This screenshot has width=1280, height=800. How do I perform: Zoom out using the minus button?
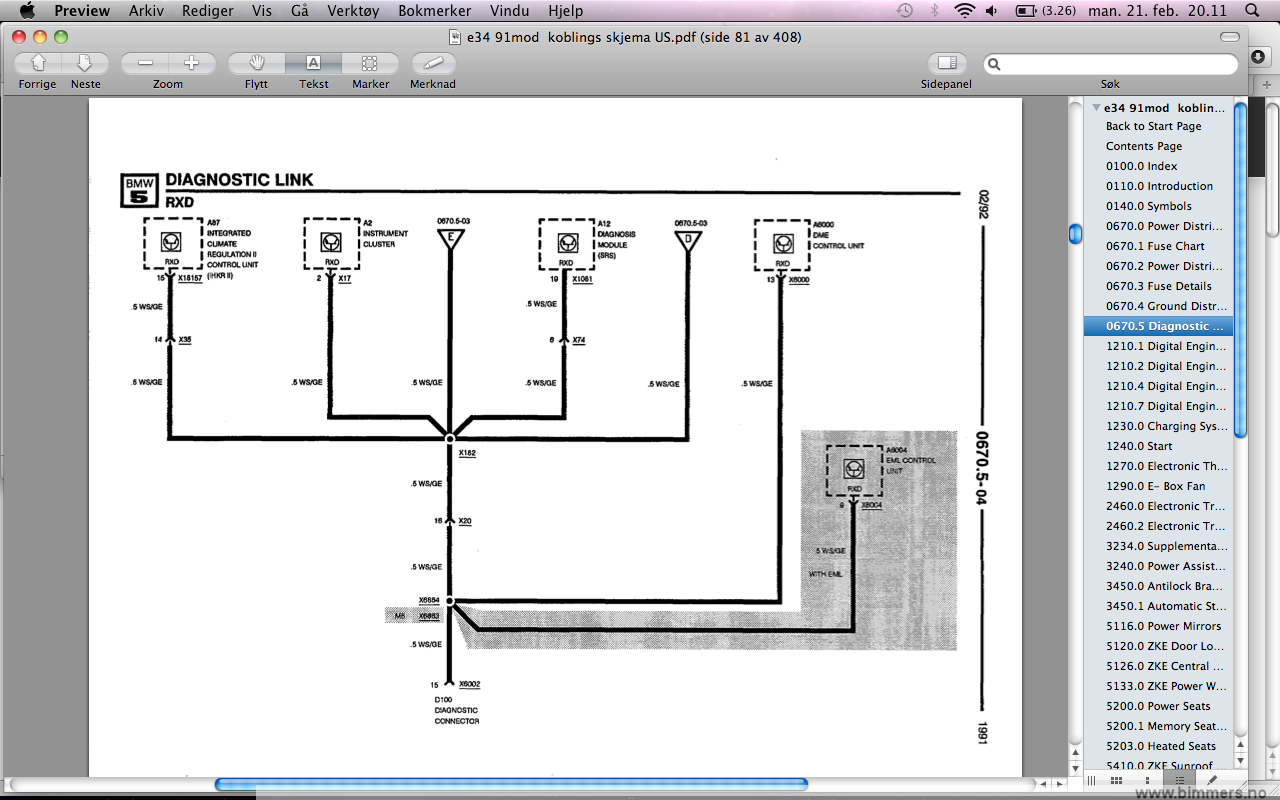click(x=145, y=63)
